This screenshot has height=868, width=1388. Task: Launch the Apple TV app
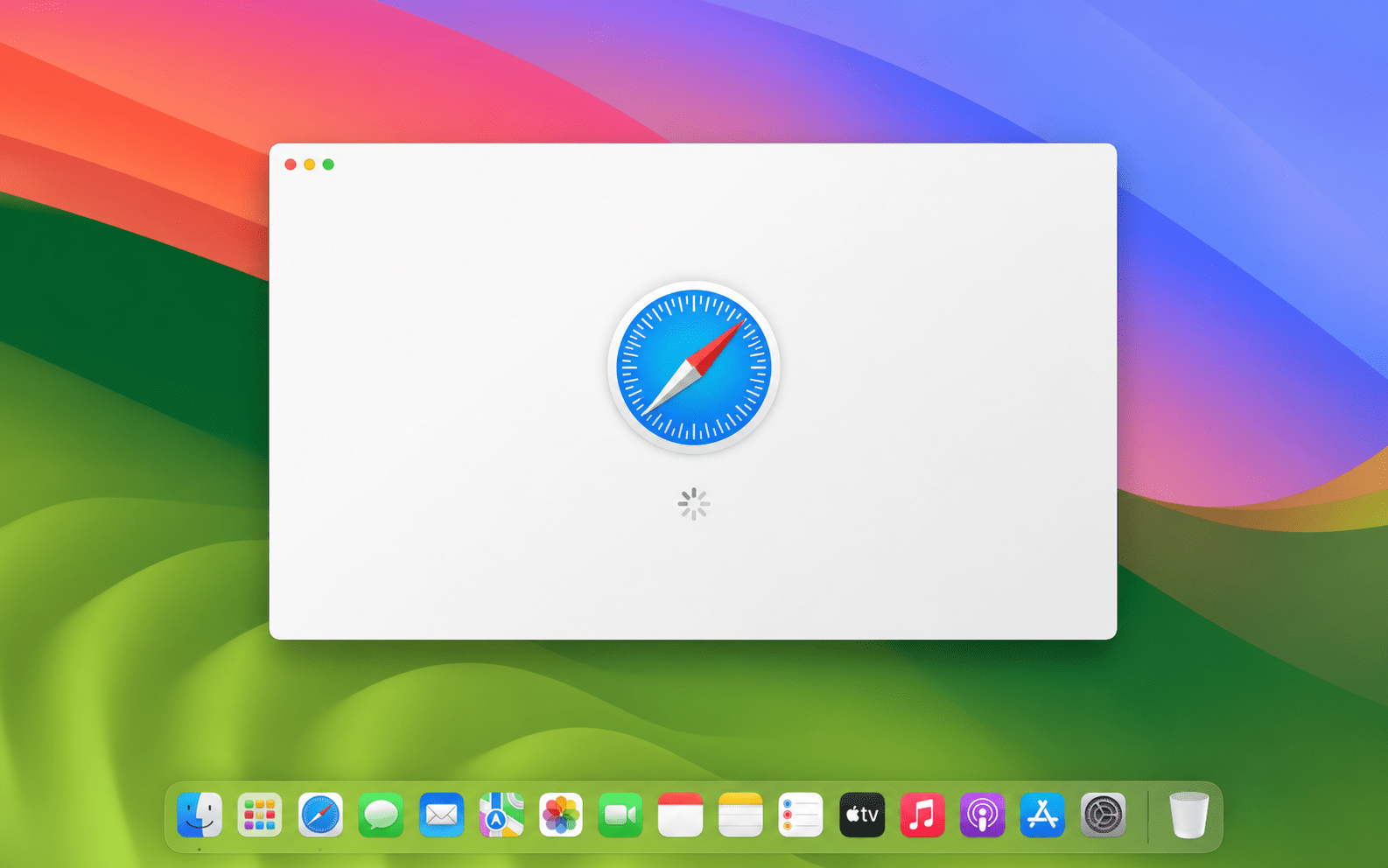862,815
